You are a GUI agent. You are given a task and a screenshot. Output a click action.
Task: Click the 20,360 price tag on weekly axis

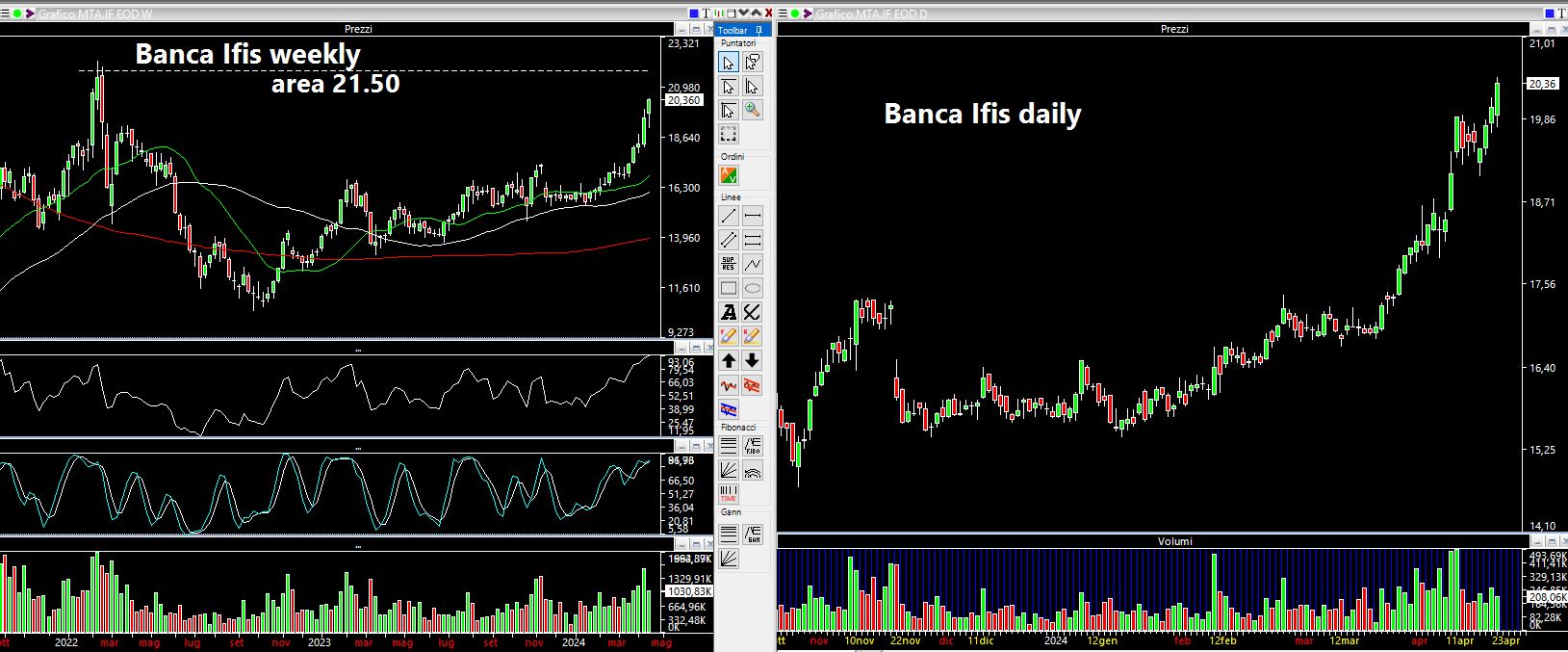pos(684,100)
